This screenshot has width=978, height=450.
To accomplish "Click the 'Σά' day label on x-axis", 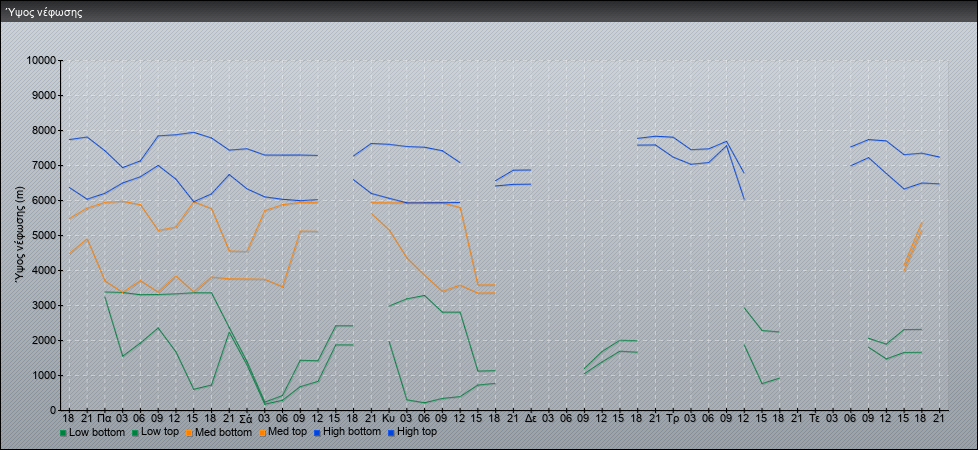I will (x=246, y=418).
